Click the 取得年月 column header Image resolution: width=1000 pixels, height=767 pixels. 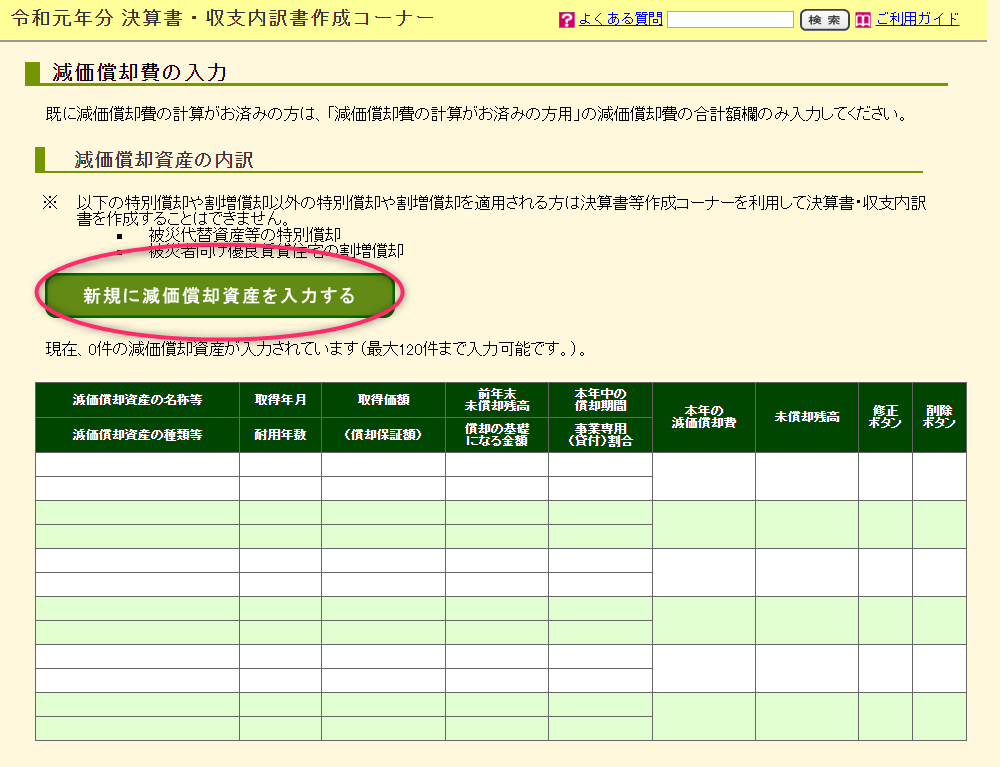(281, 400)
